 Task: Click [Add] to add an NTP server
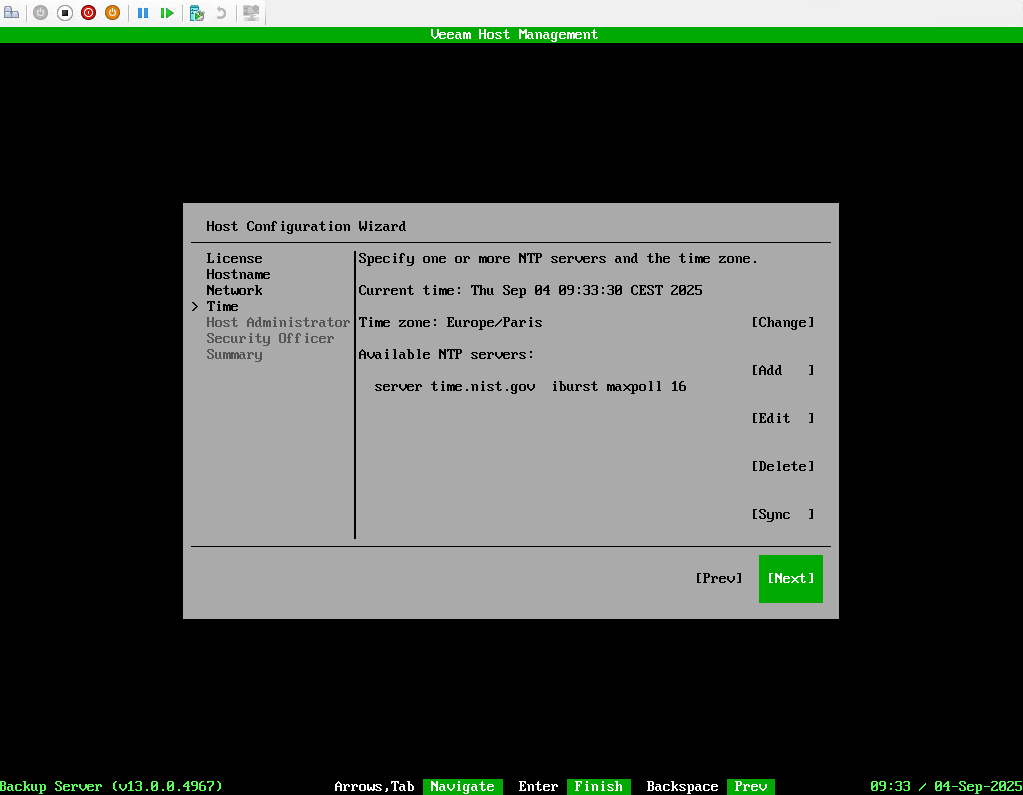[x=782, y=370]
